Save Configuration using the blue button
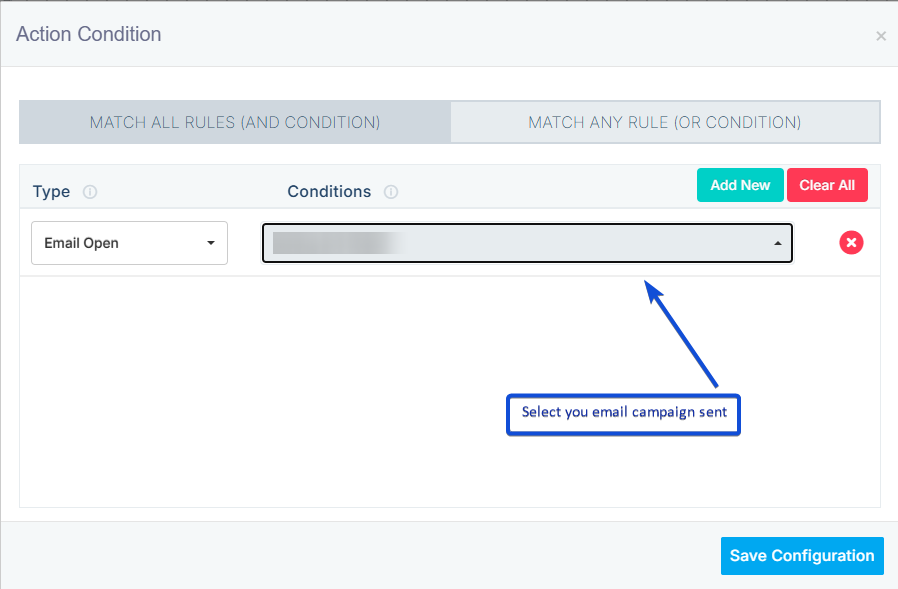 tap(802, 556)
